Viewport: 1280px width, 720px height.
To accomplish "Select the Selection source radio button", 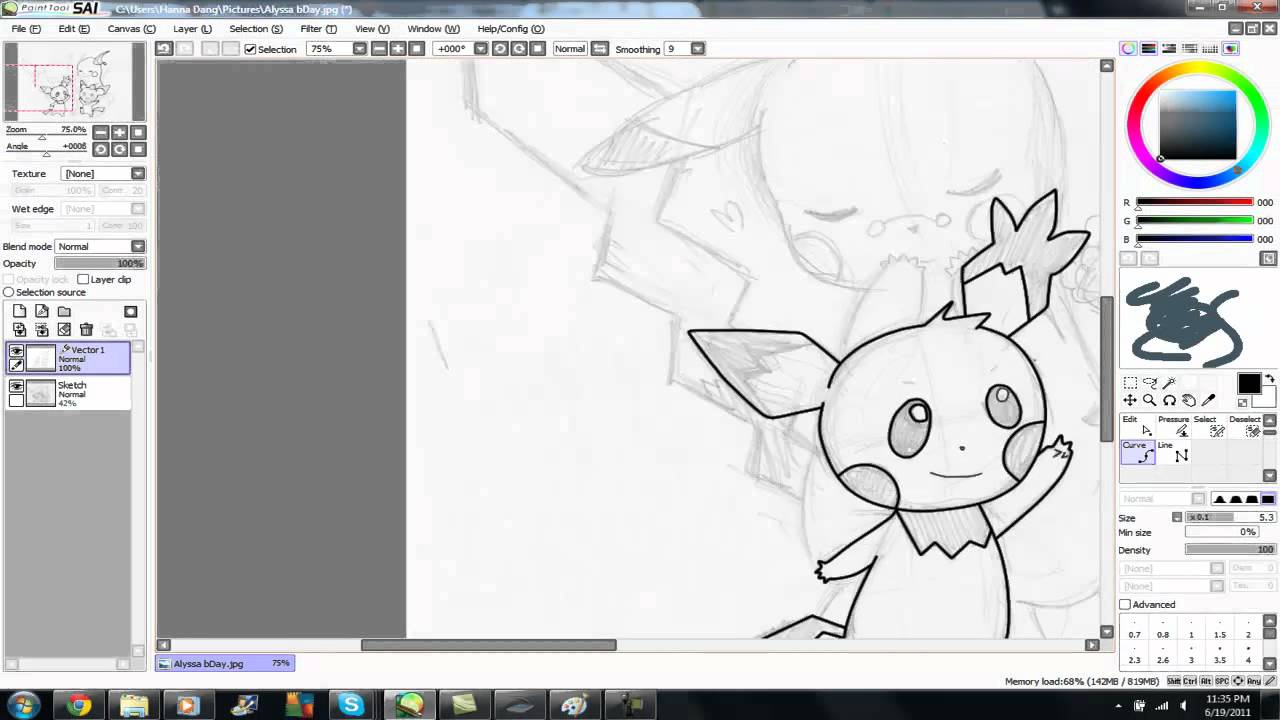I will click(9, 293).
